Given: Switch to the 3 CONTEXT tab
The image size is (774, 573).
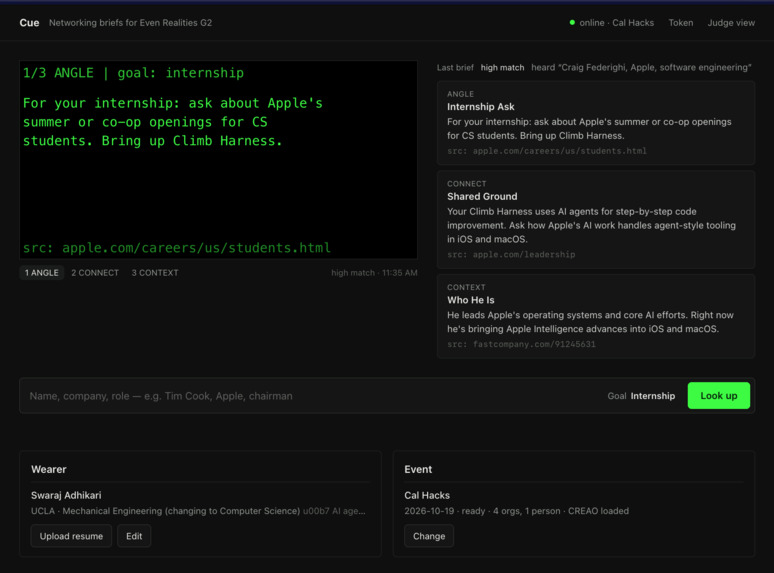Looking at the screenshot, I should (155, 272).
